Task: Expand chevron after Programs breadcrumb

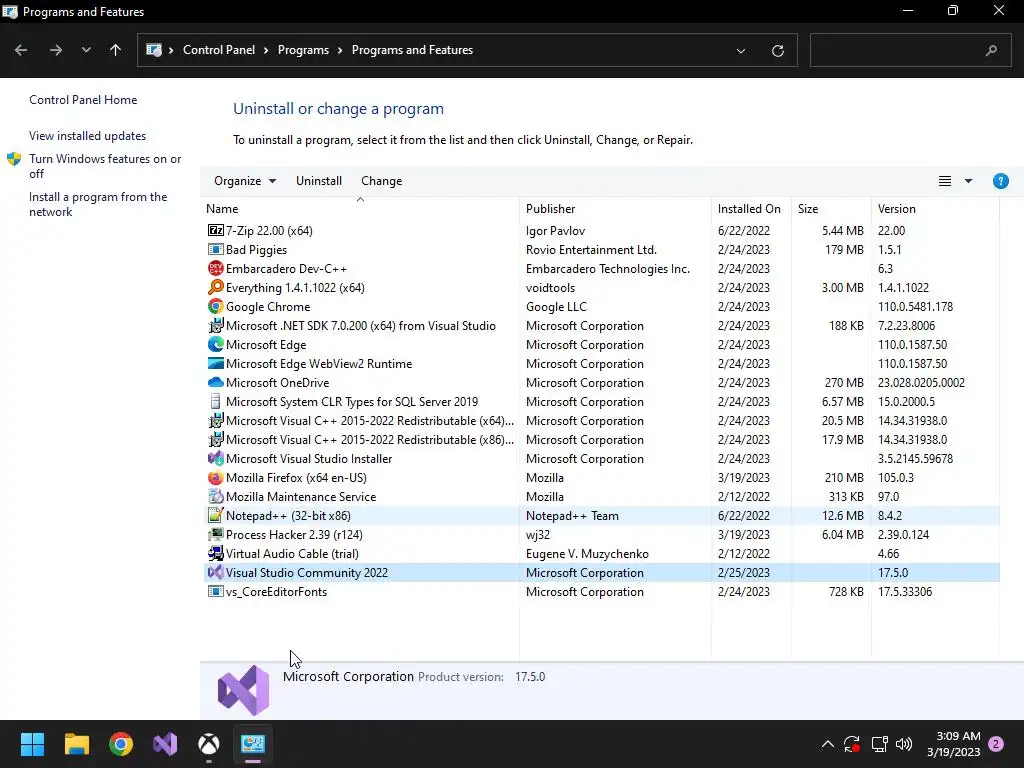Action: 340,50
